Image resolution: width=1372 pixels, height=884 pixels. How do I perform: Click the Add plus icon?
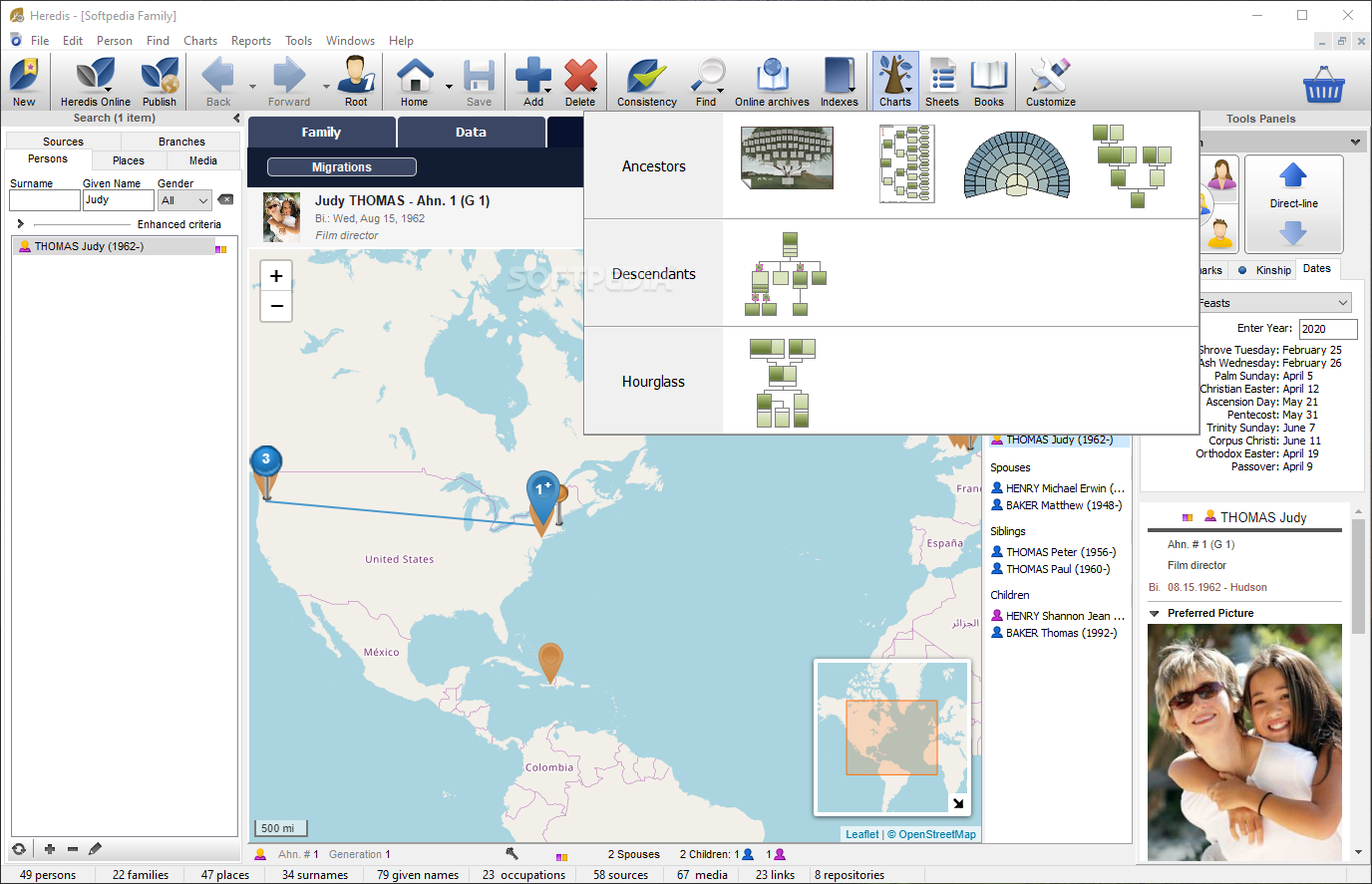pos(533,82)
